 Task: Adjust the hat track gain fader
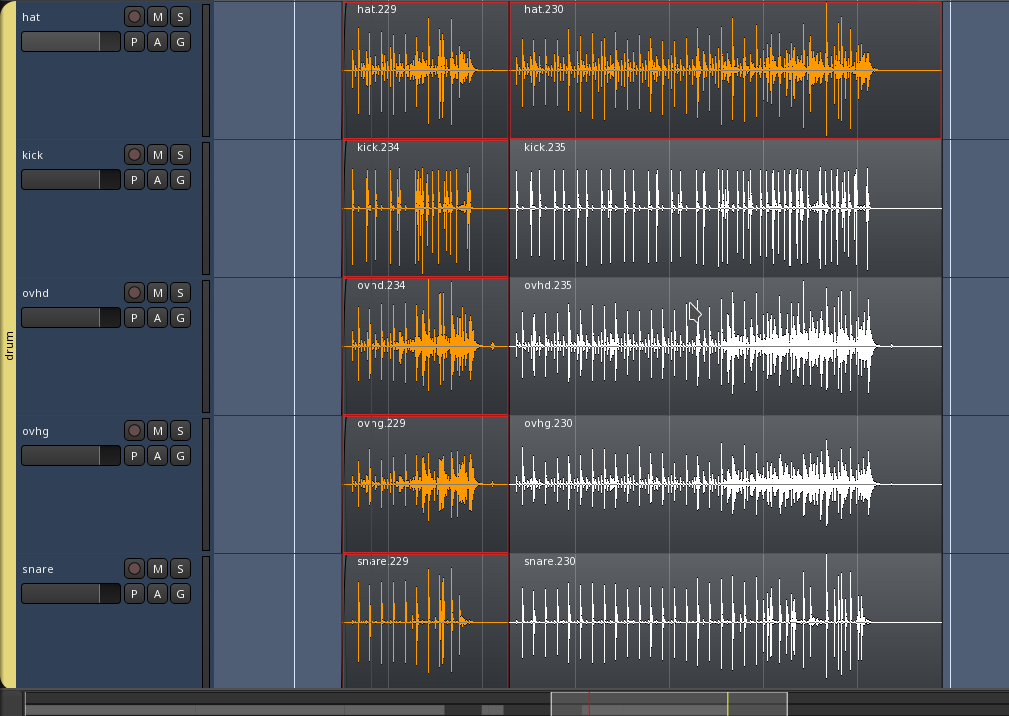click(70, 42)
